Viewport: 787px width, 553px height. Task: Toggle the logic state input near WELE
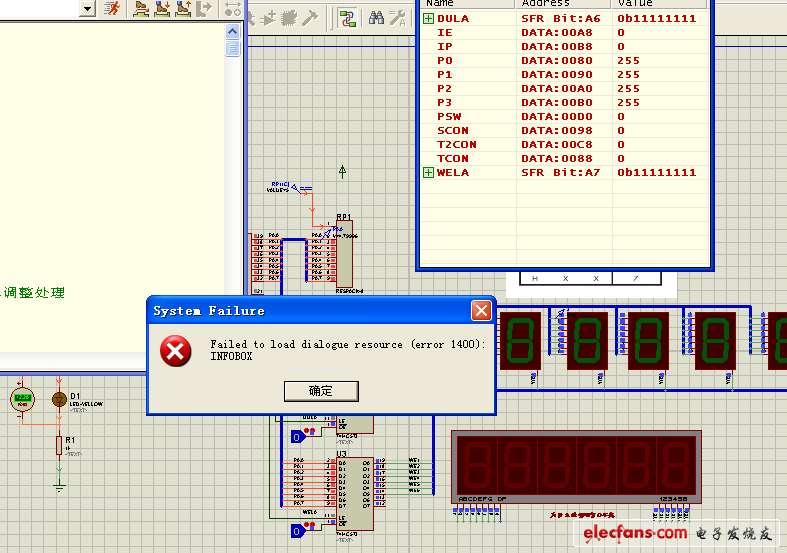click(x=298, y=531)
